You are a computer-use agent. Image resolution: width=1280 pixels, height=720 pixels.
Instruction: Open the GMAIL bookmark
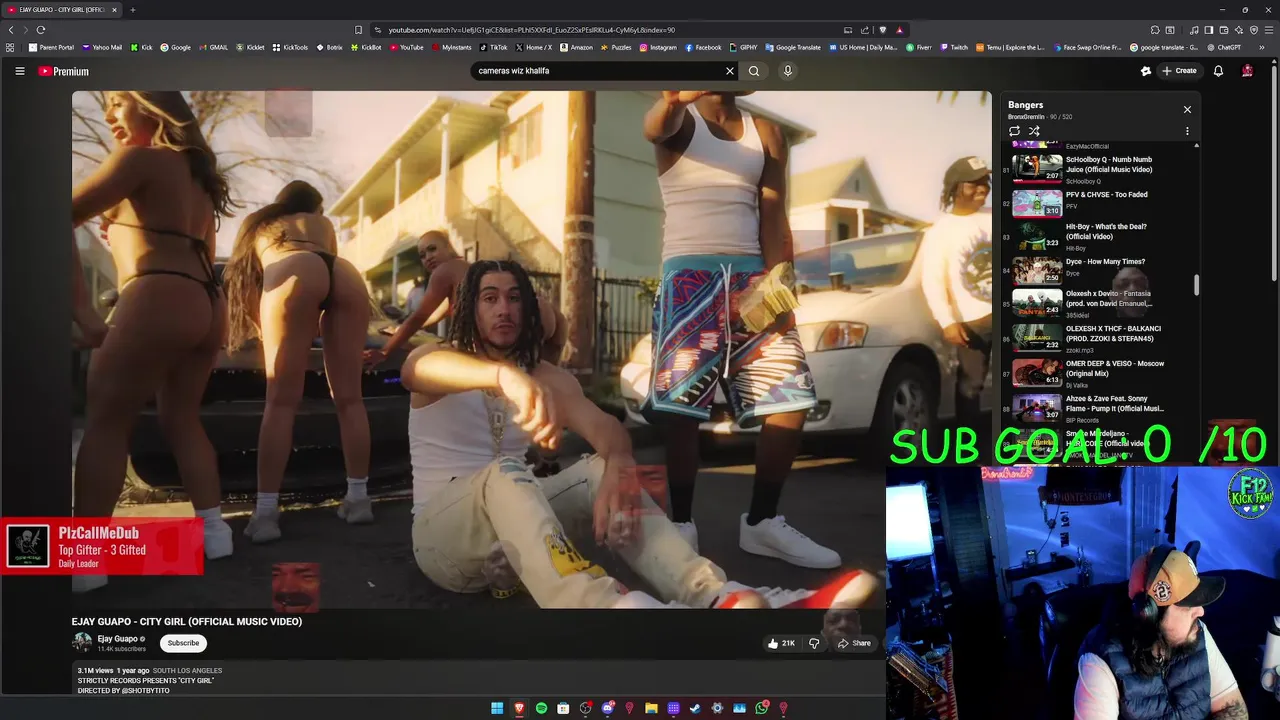point(213,47)
